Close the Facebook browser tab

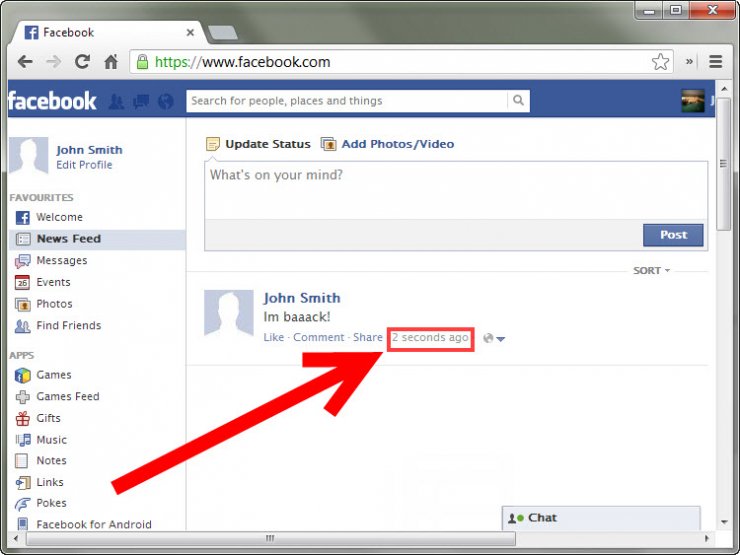(x=190, y=33)
